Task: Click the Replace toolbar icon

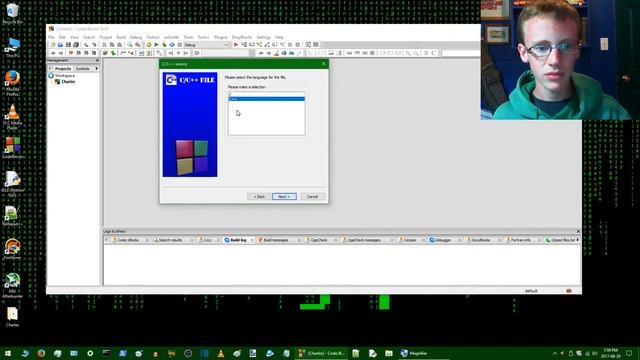Action: [138, 44]
